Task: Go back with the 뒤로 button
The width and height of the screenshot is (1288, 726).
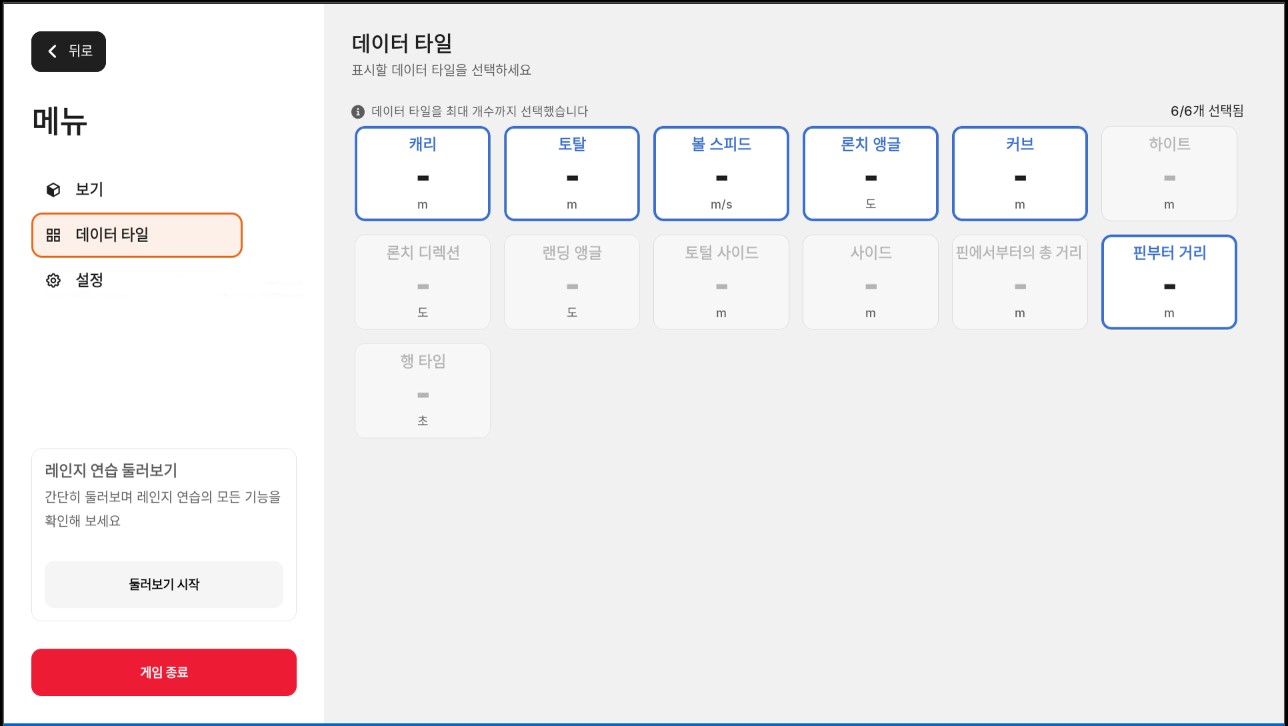Action: click(x=68, y=52)
